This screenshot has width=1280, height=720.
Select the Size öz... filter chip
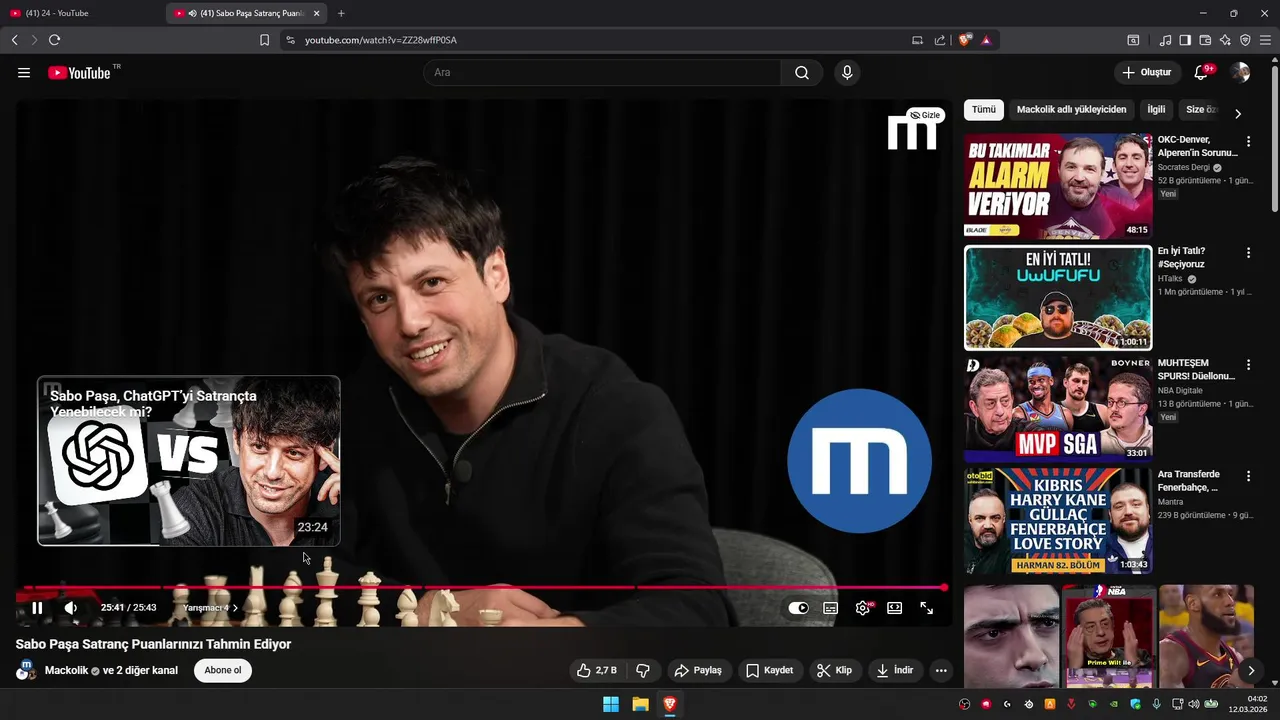coord(1201,110)
